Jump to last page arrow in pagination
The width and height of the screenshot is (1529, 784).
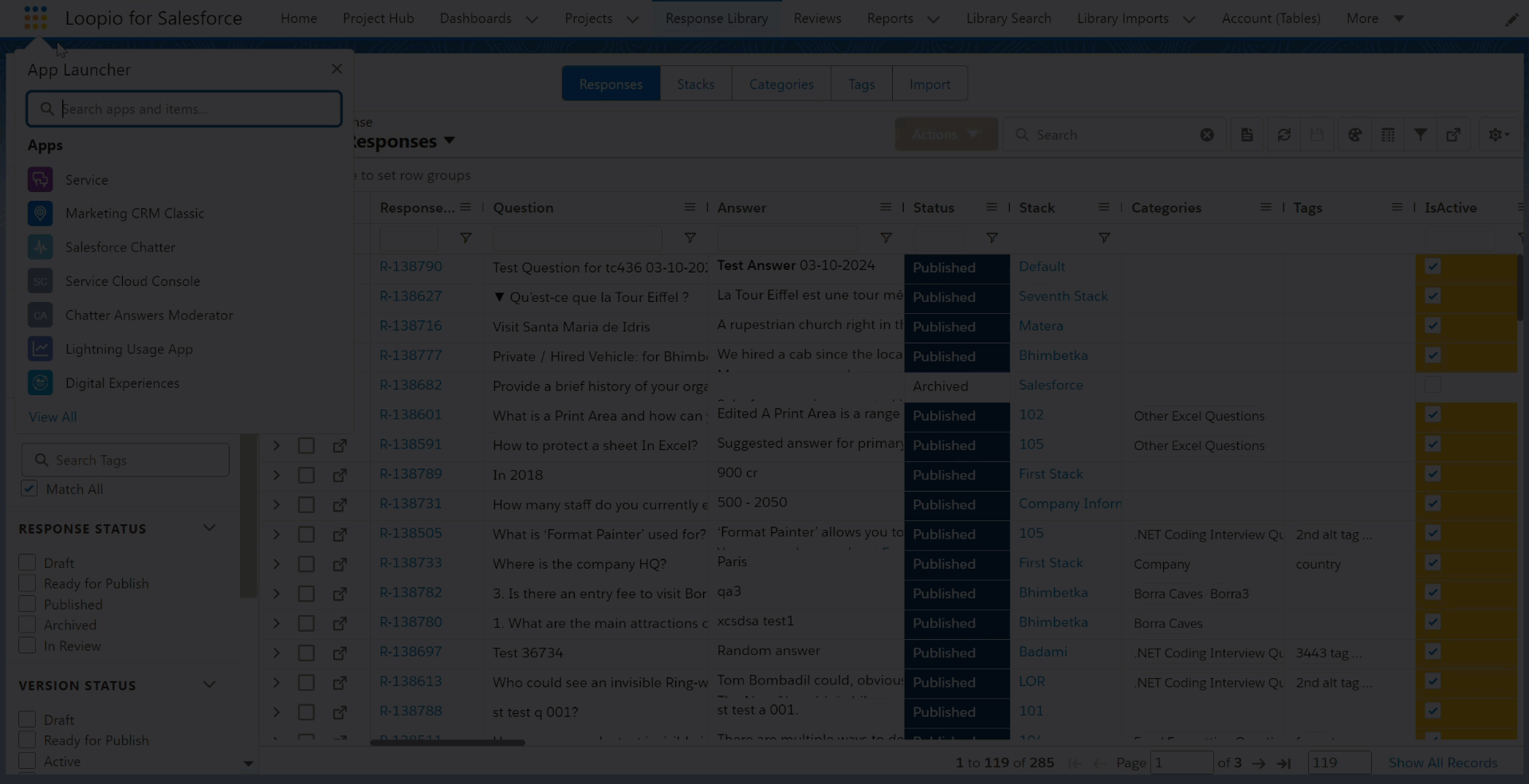click(x=1283, y=763)
